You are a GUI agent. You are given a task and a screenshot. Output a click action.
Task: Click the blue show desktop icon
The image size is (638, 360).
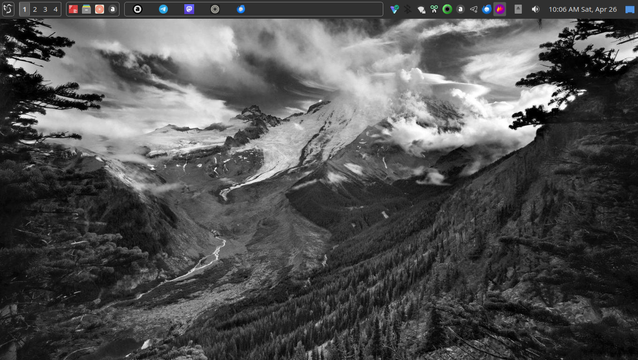(x=630, y=9)
